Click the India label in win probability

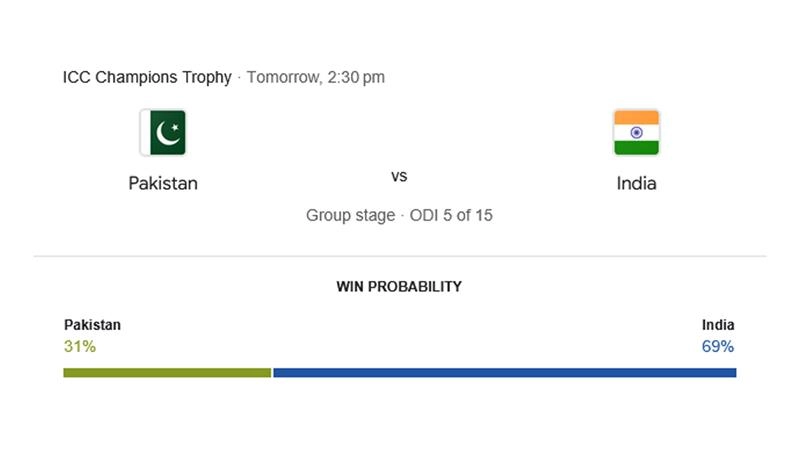tap(718, 325)
